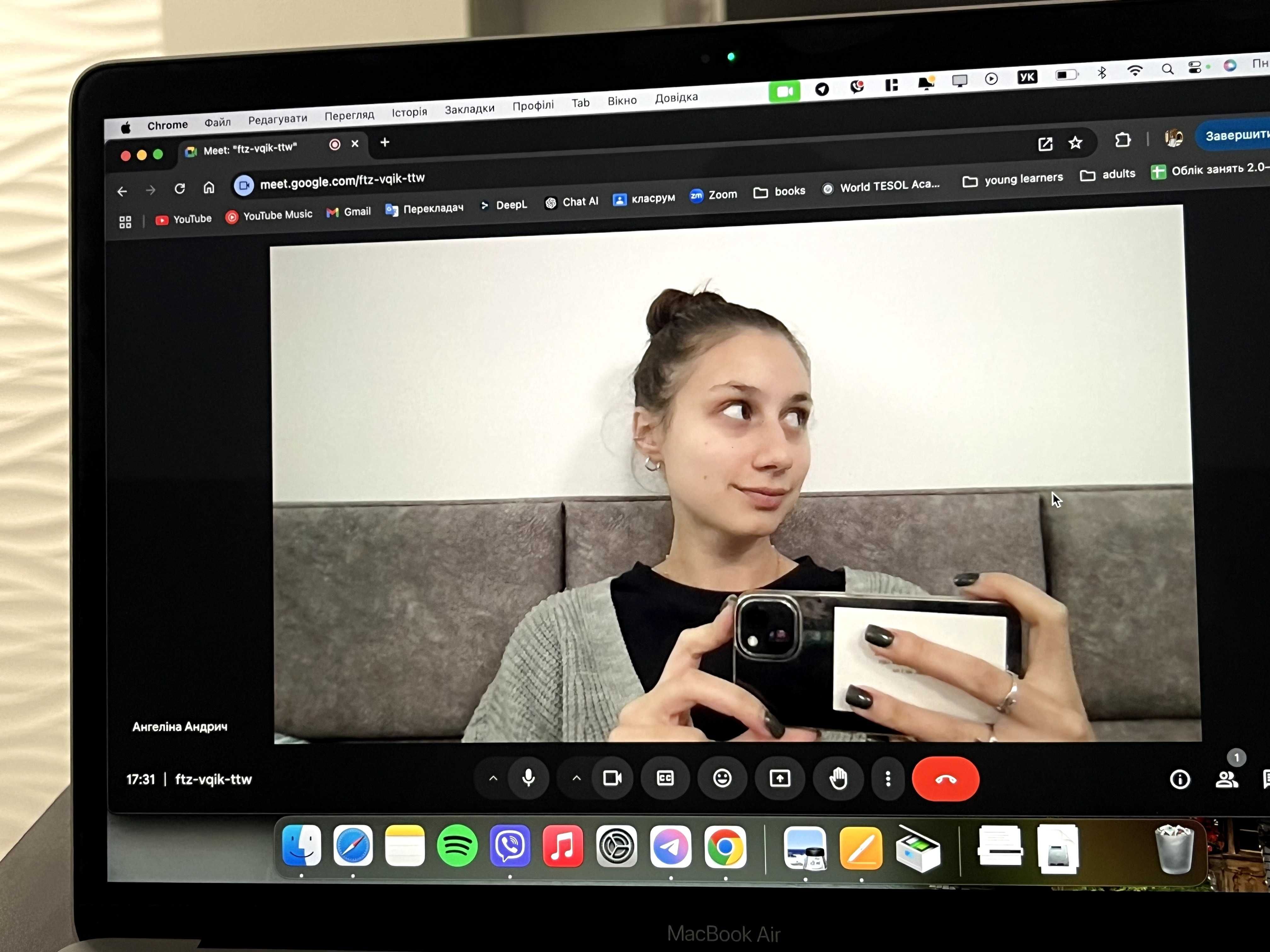
Task: Open the emoji reactions button
Action: [722, 779]
